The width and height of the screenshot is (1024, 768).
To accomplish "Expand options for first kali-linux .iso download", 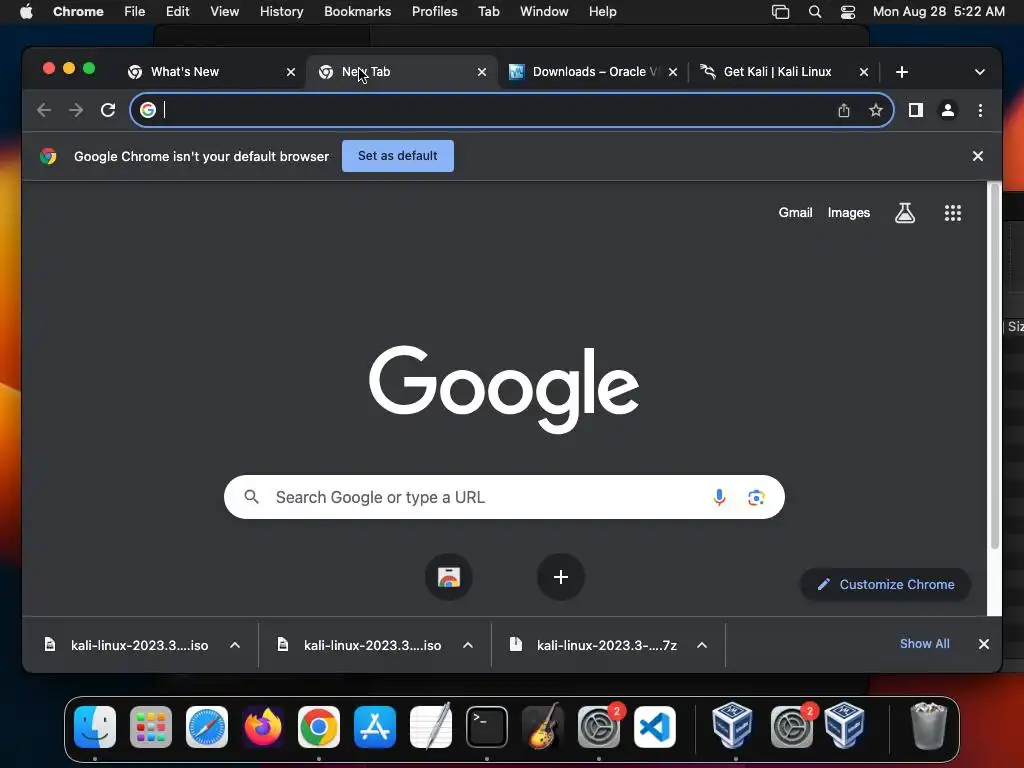I will [235, 645].
